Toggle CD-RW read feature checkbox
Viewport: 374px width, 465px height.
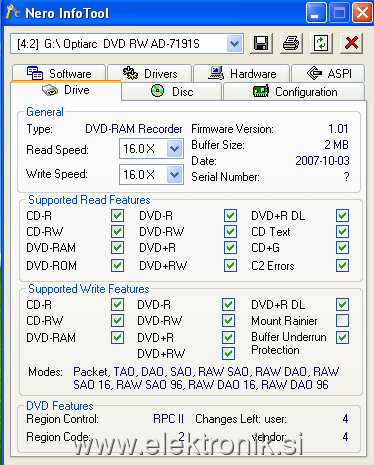pyautogui.click(x=117, y=232)
